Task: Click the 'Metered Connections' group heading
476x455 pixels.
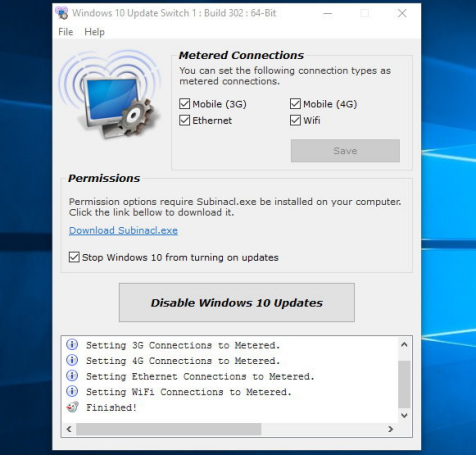Action: click(x=241, y=55)
